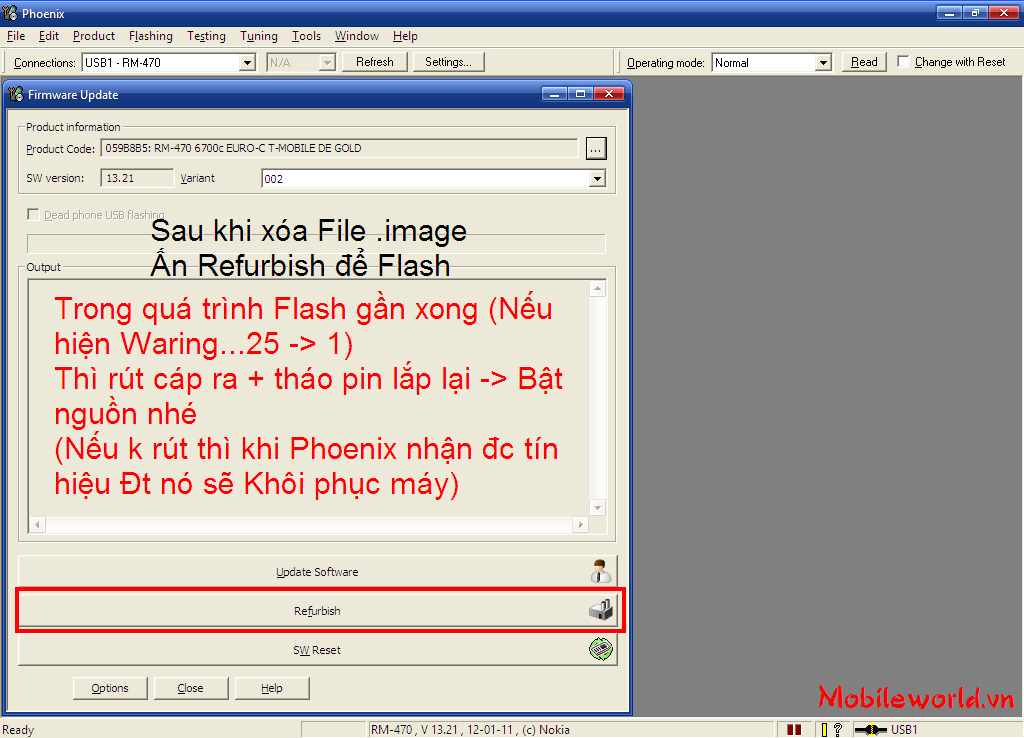Screen dimensions: 1024x738
Task: Close the Firmware Update window
Action: 609,94
